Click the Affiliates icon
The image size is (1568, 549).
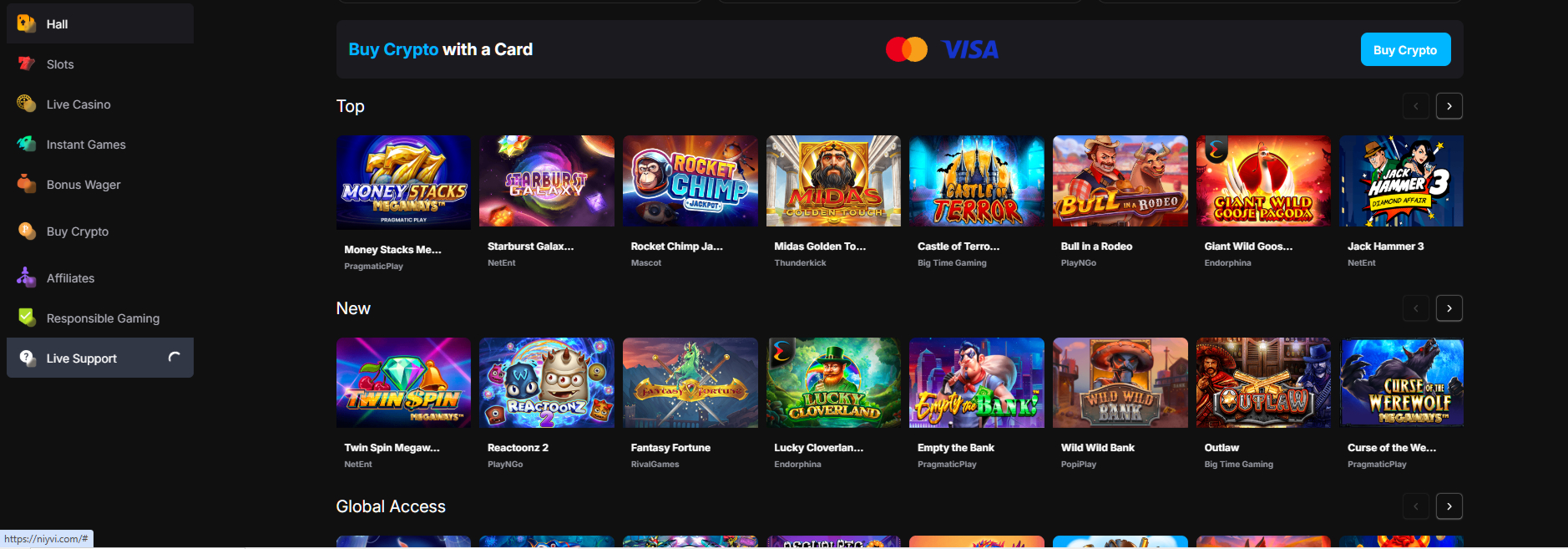tap(27, 277)
